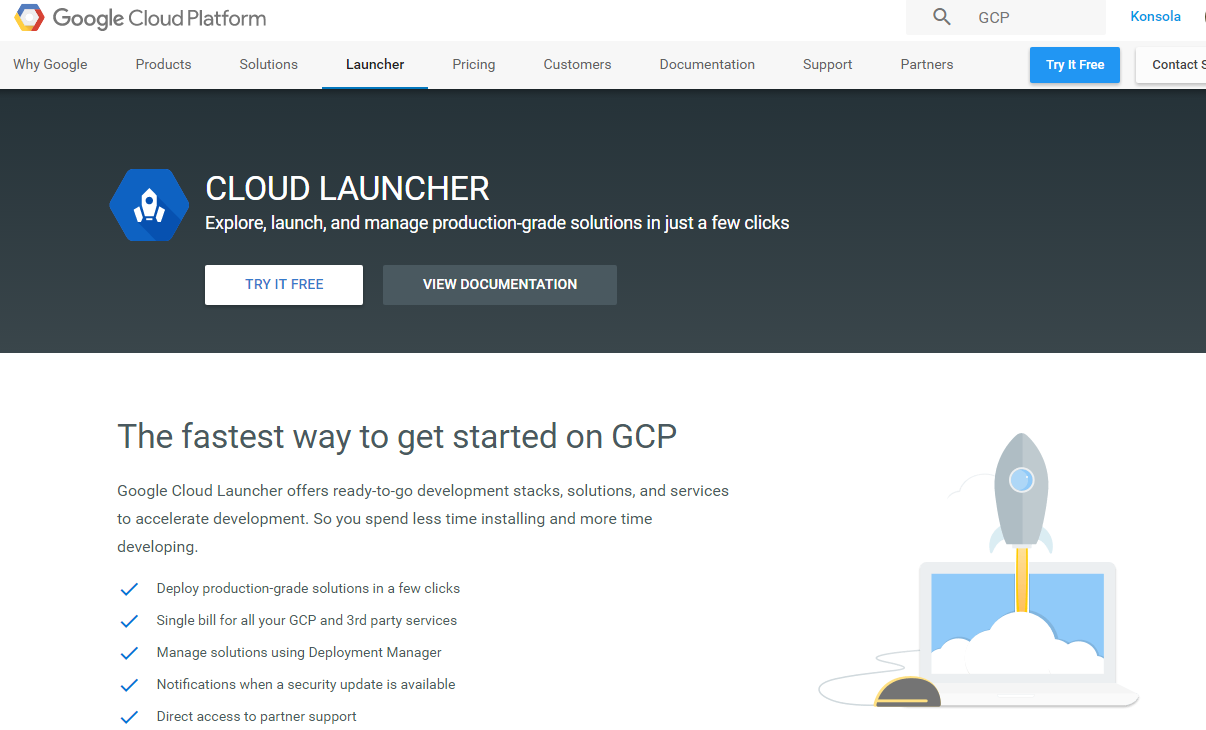Image resolution: width=1206 pixels, height=730 pixels.
Task: Open the Konsola link
Action: coord(1155,16)
